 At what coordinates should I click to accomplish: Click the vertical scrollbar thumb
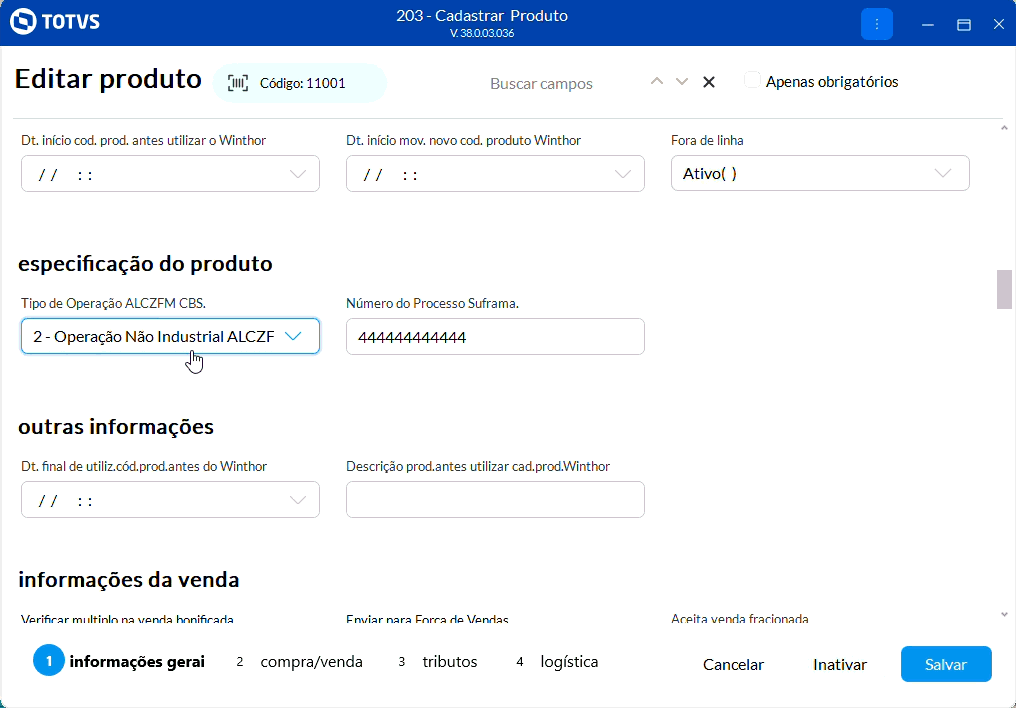1004,290
